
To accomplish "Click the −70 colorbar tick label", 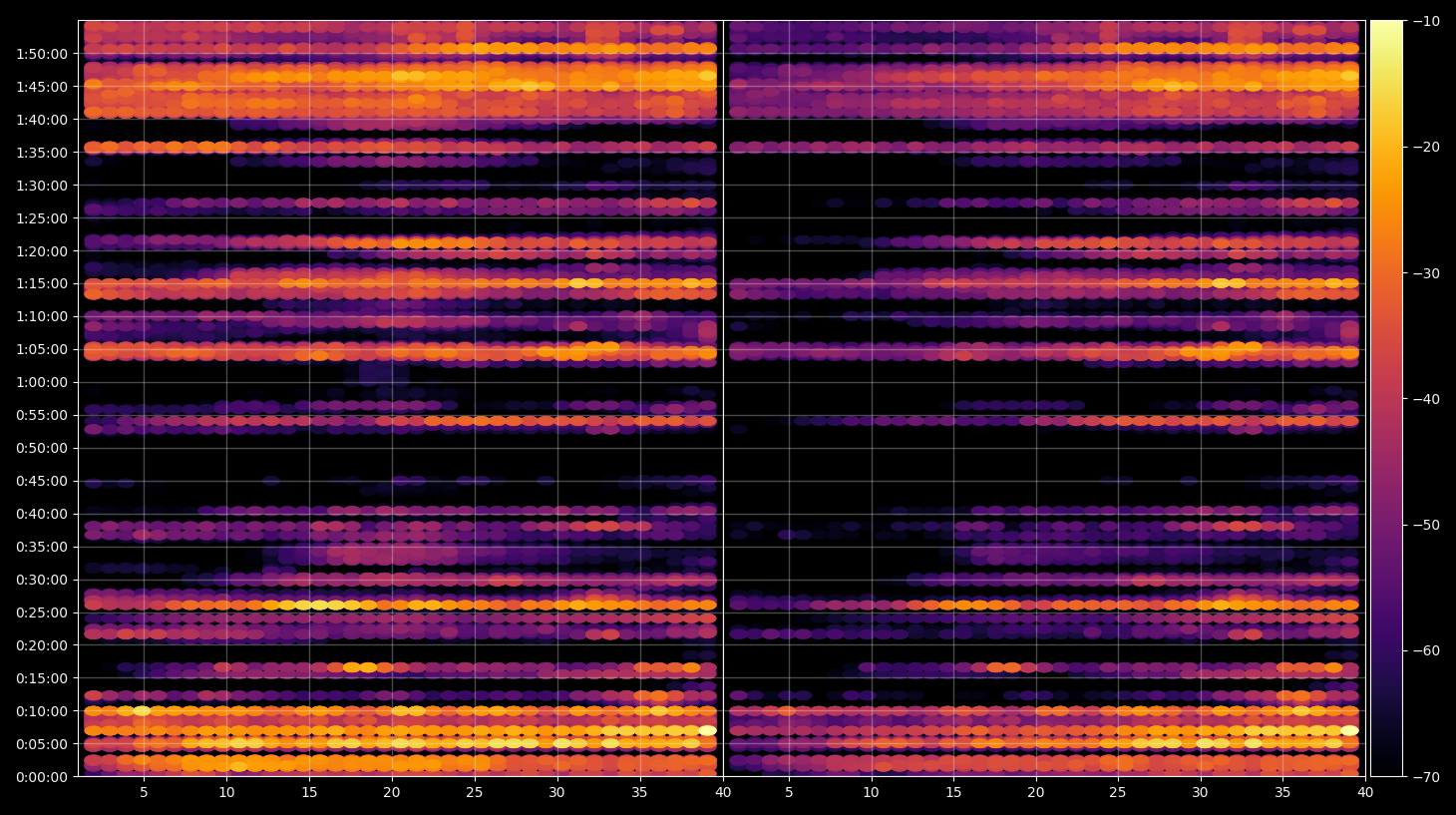I will [1426, 776].
